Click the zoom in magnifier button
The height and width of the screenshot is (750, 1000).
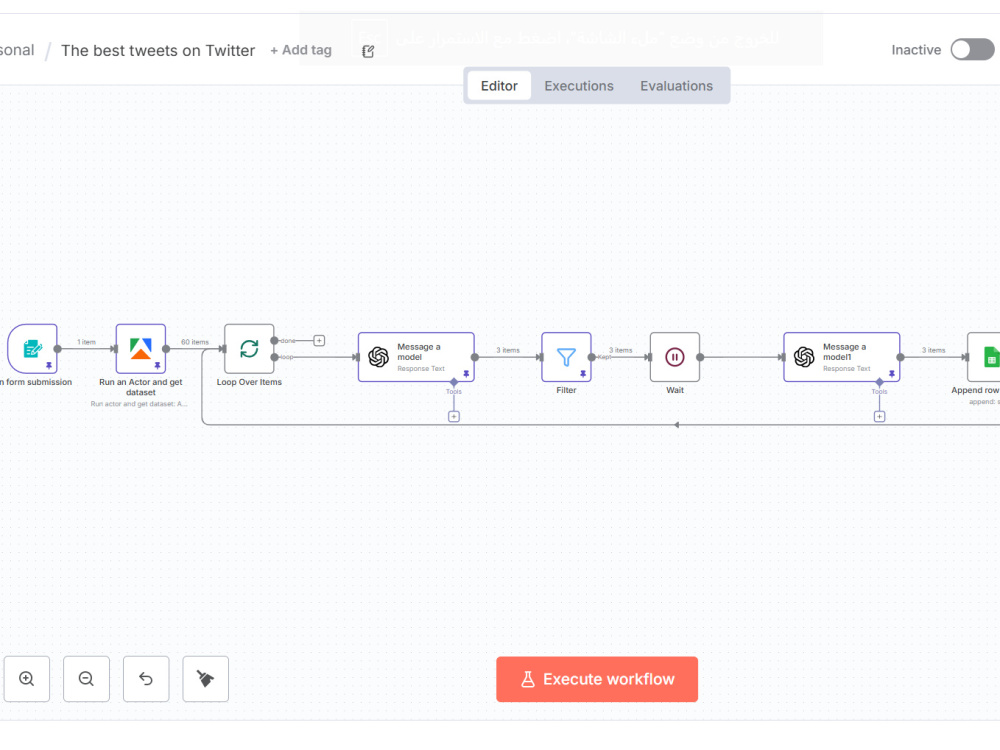[x=26, y=679]
